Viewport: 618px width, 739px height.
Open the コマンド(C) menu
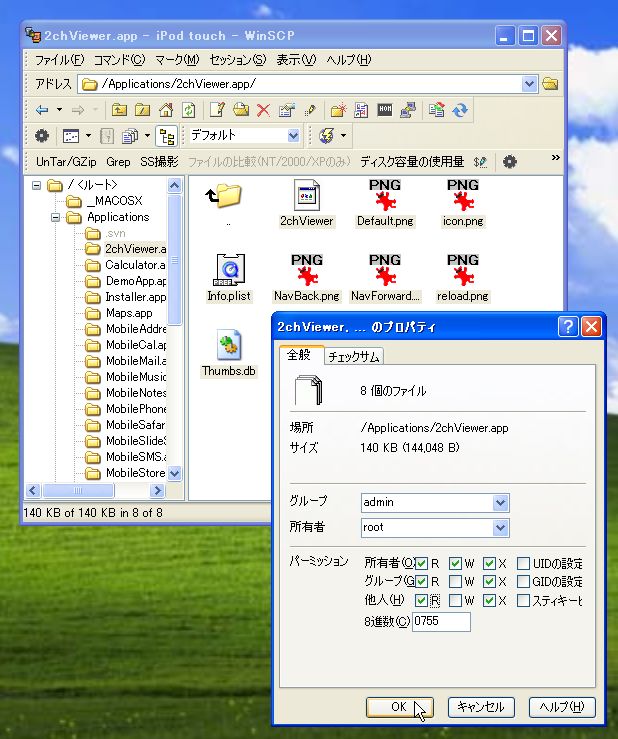pyautogui.click(x=119, y=60)
